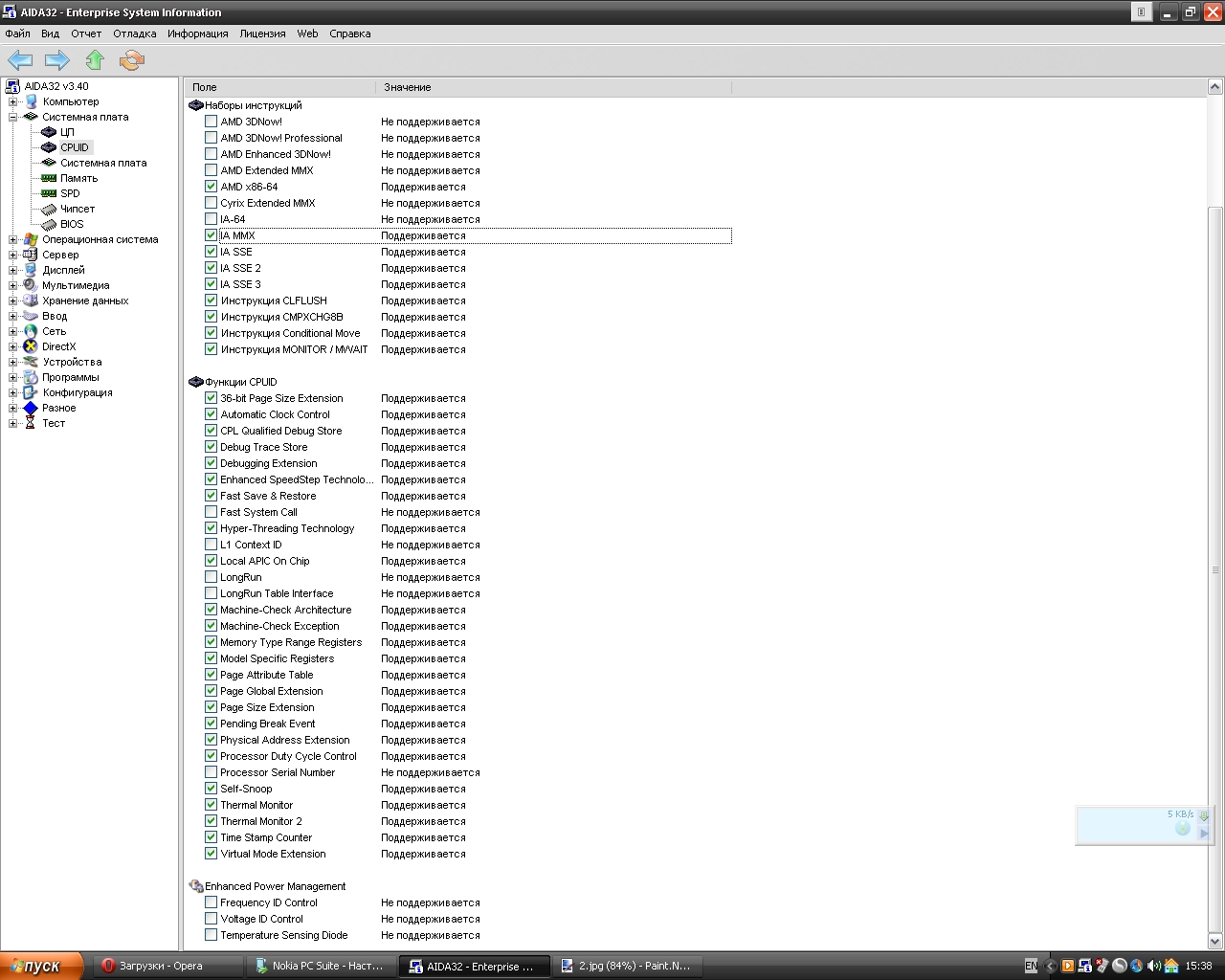This screenshot has width=1225, height=980.
Task: Expand the Сеть tree node
Action: click(13, 331)
